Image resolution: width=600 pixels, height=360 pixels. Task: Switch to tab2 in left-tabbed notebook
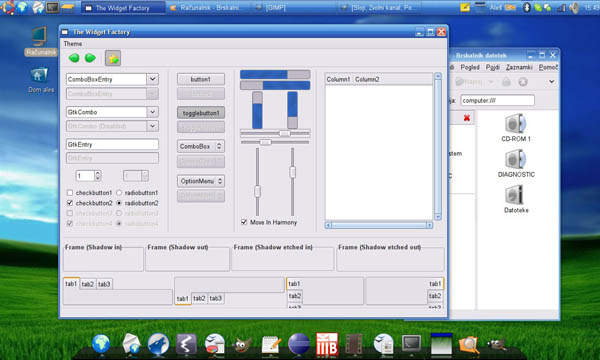pyautogui.click(x=295, y=296)
